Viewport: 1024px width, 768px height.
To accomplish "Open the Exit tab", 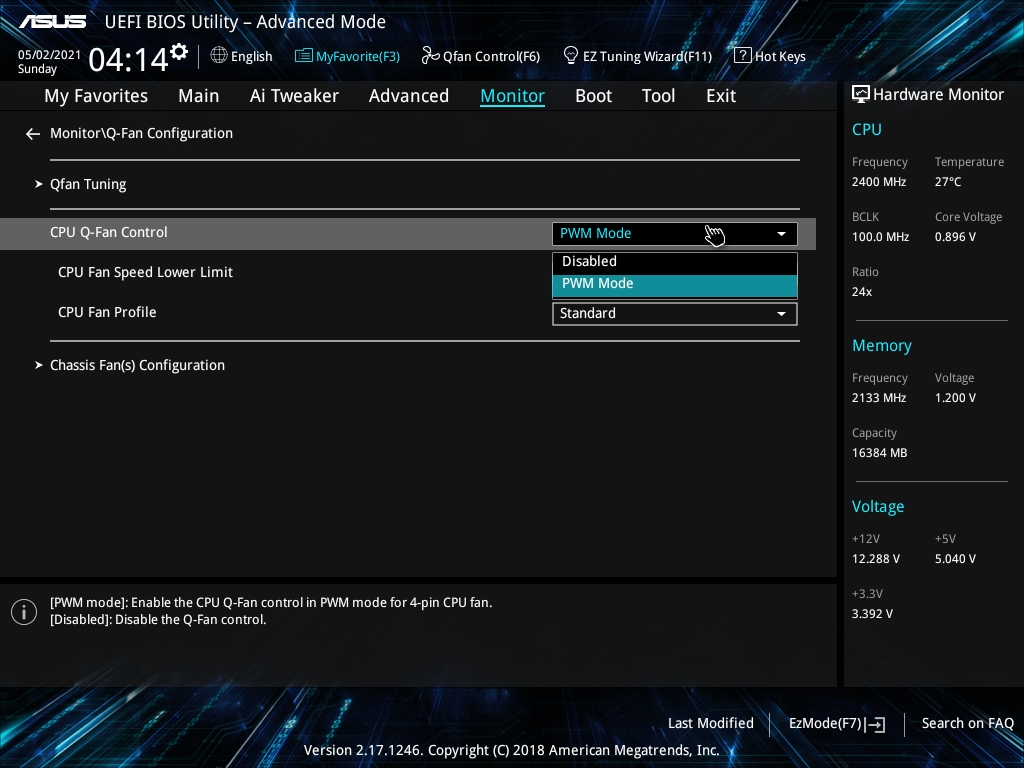I will coord(721,96).
